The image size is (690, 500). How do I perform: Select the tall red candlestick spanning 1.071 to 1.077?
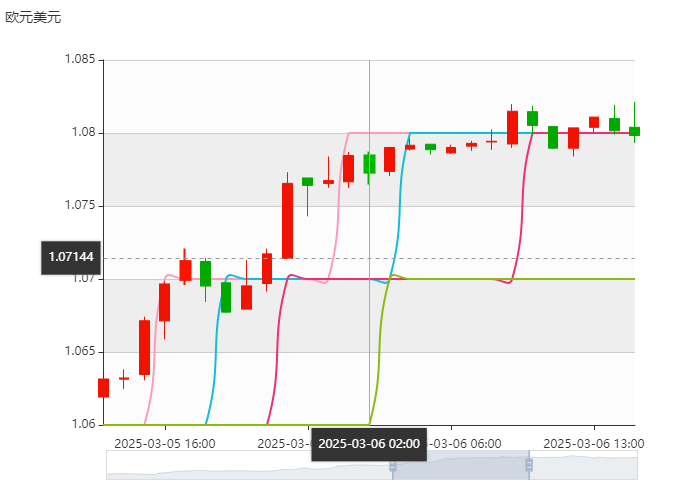click(x=287, y=220)
